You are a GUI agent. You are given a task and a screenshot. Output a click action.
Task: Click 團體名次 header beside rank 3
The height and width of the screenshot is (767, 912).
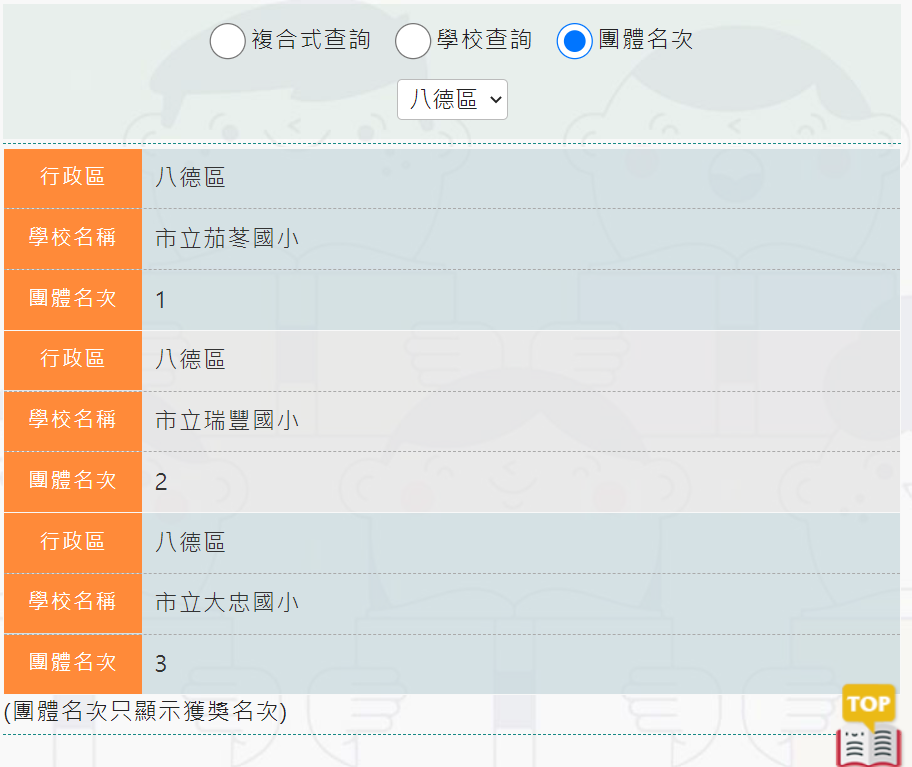click(73, 662)
